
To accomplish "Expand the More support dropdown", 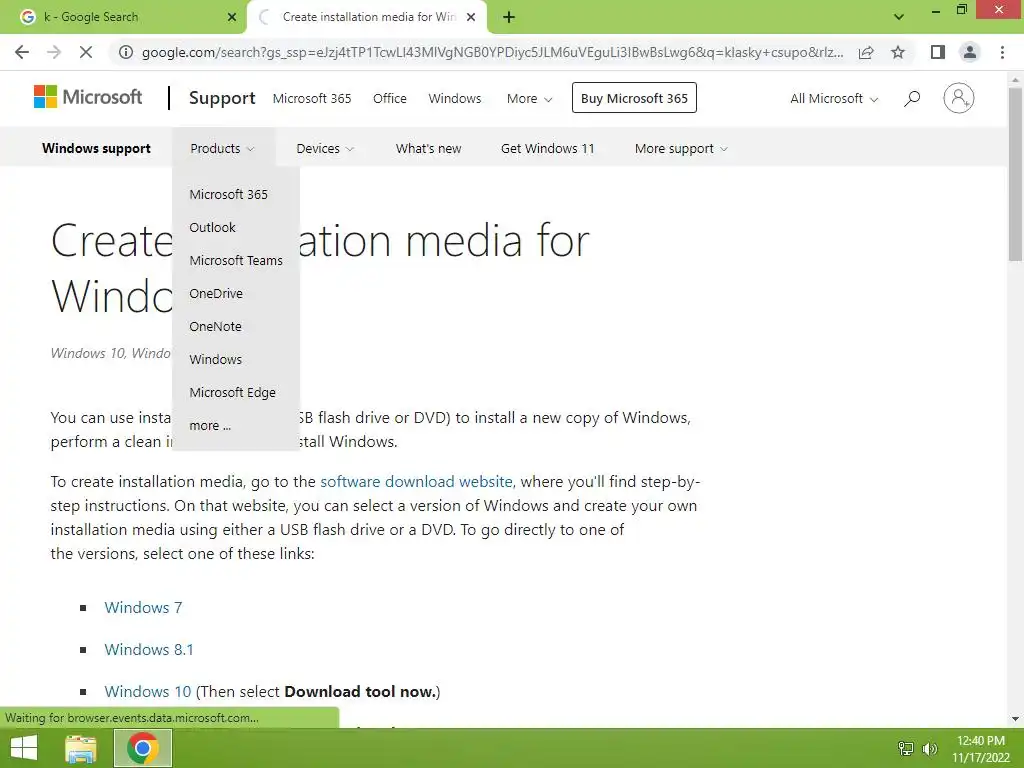I will 681,148.
